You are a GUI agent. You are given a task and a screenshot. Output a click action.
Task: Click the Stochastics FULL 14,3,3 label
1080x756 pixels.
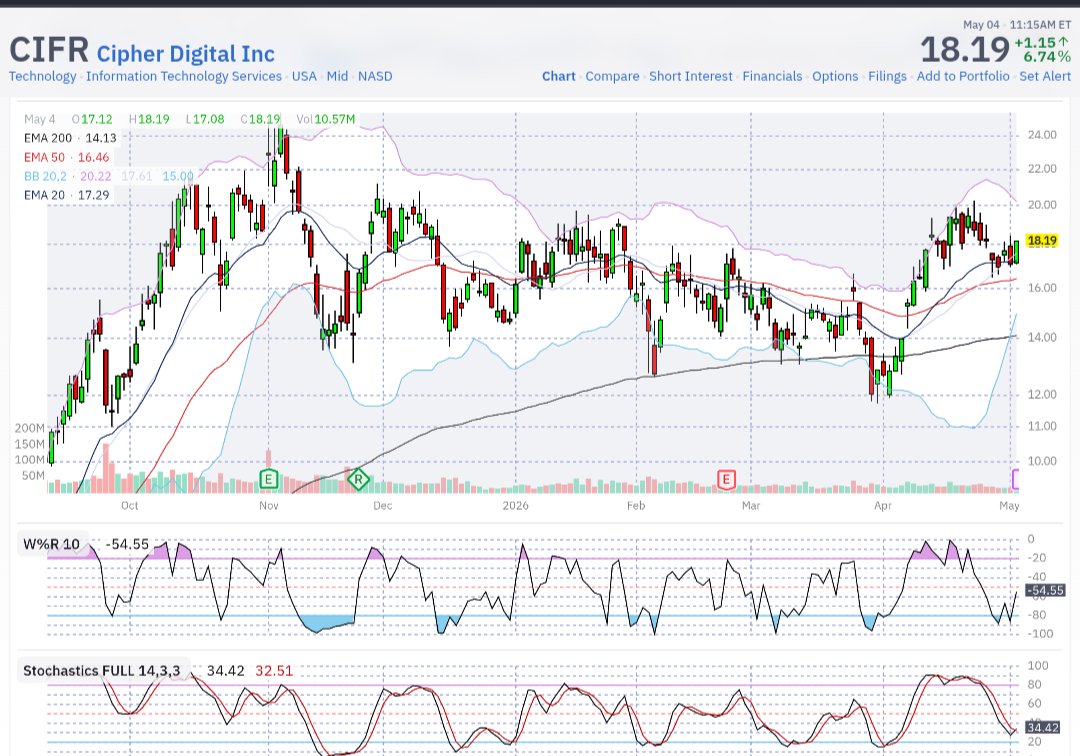(x=102, y=671)
